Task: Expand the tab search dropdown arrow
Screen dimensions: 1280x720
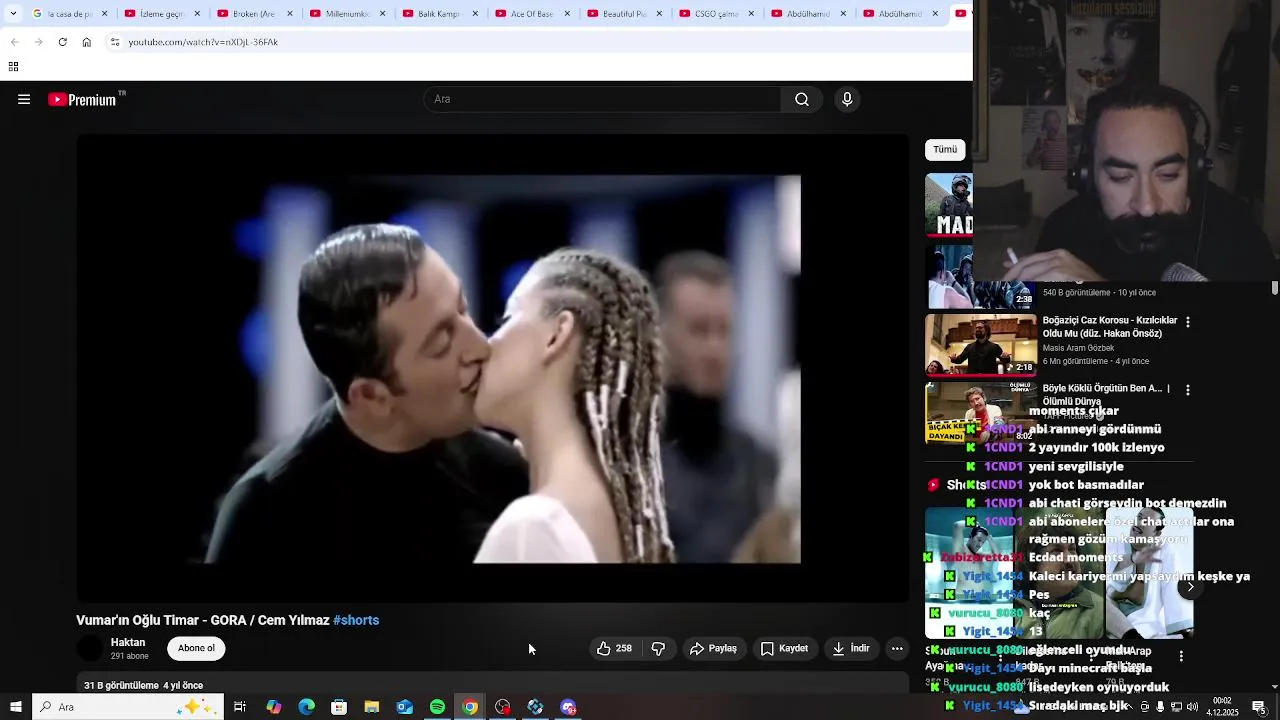Action: pyautogui.click(x=12, y=14)
